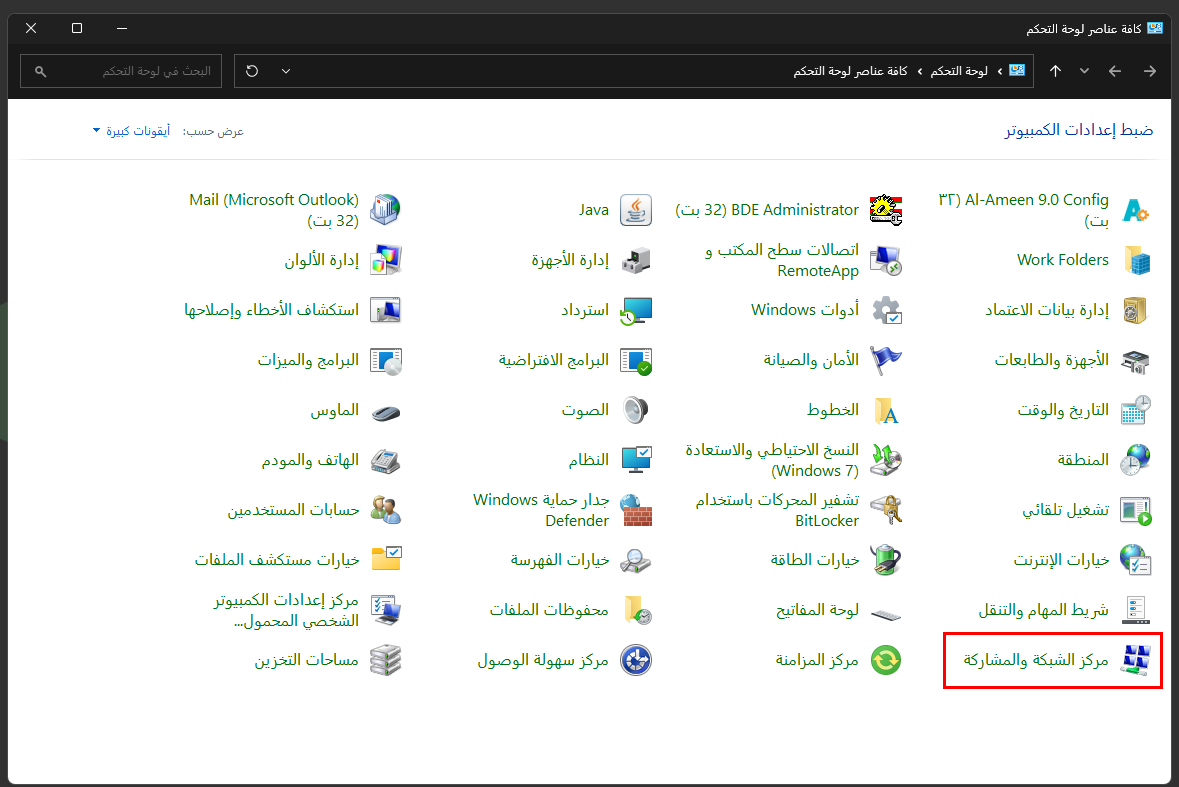Screen dimensions: 1179x787
Task: Click the Mail (Microsoft Outlook) icon
Action: click(386, 210)
